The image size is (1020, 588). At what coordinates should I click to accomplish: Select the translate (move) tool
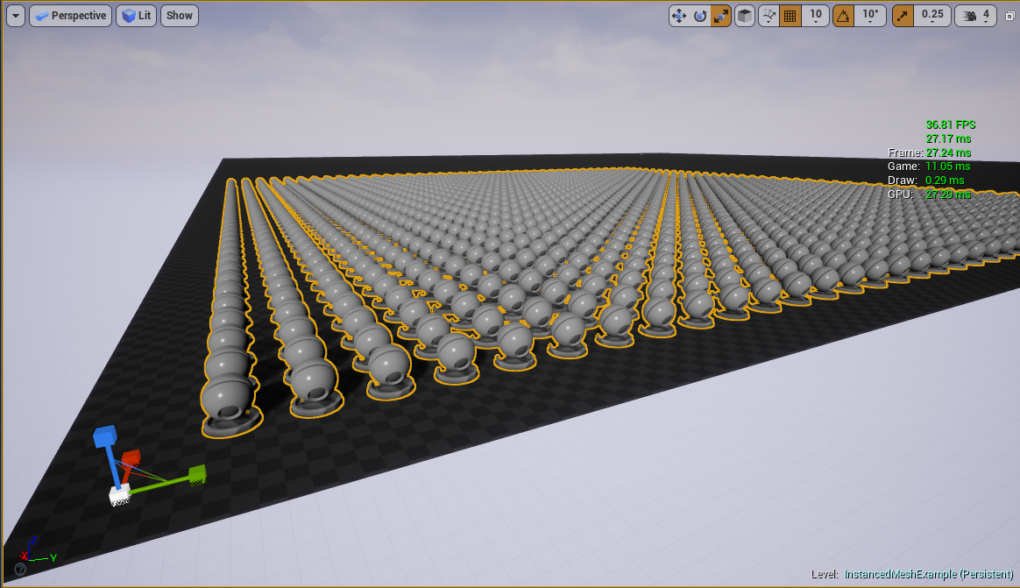coord(679,16)
